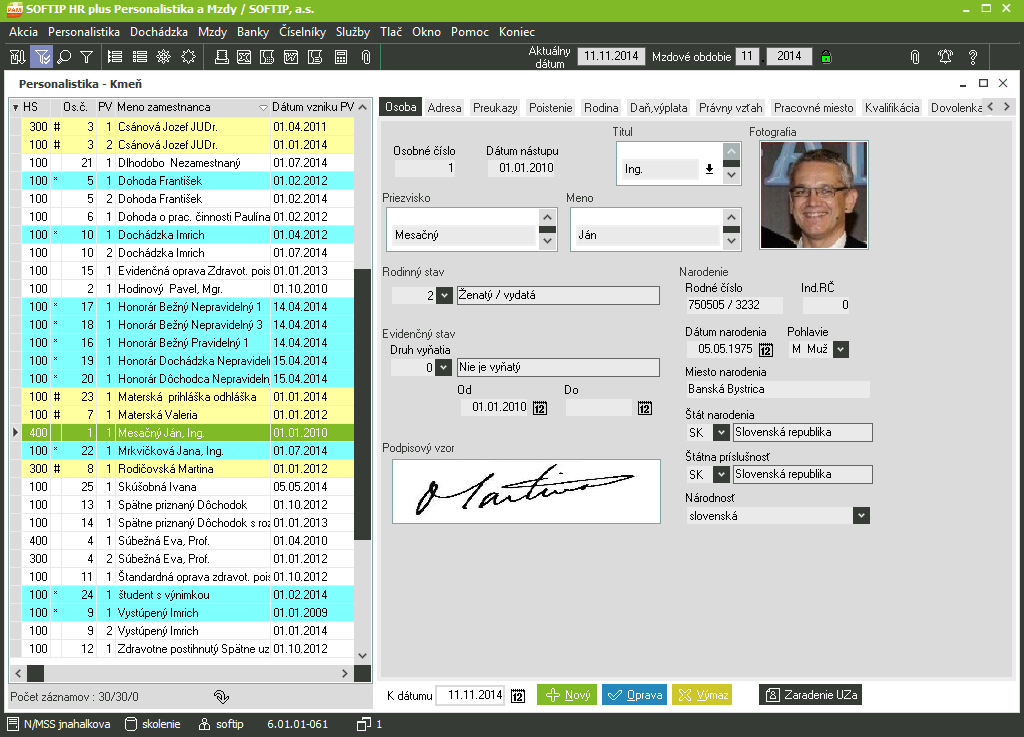Switch to the Adresa tab
Screen dimensions: 1024x737
pos(444,107)
